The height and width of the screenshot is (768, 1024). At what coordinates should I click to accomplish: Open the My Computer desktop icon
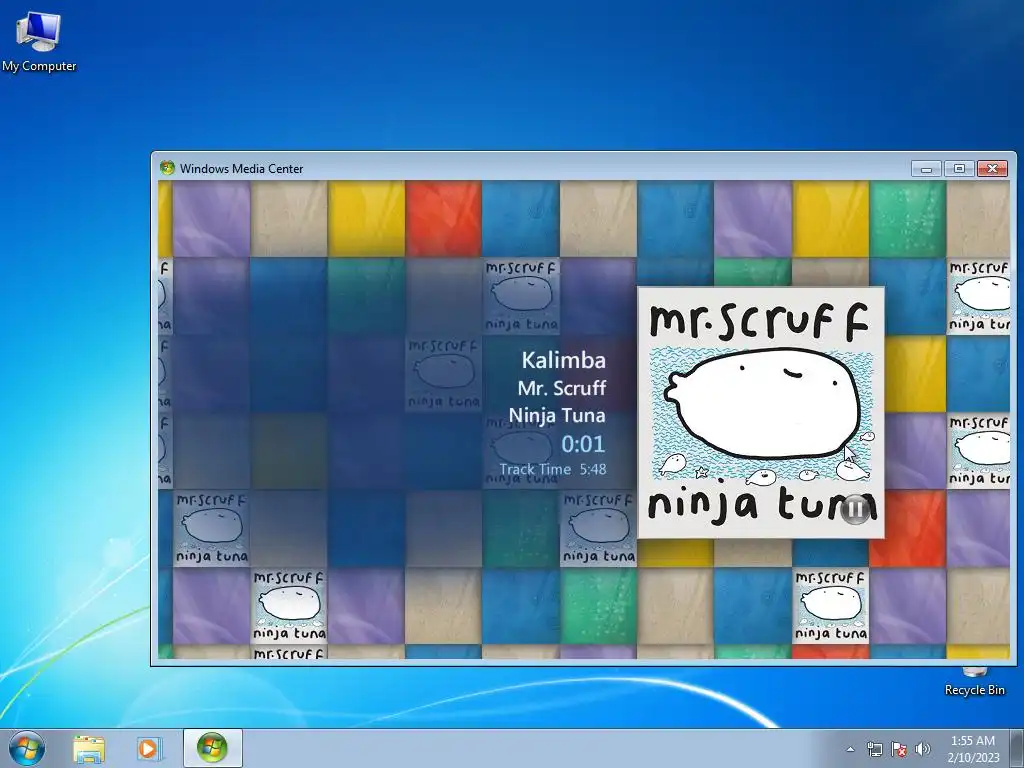(x=39, y=41)
